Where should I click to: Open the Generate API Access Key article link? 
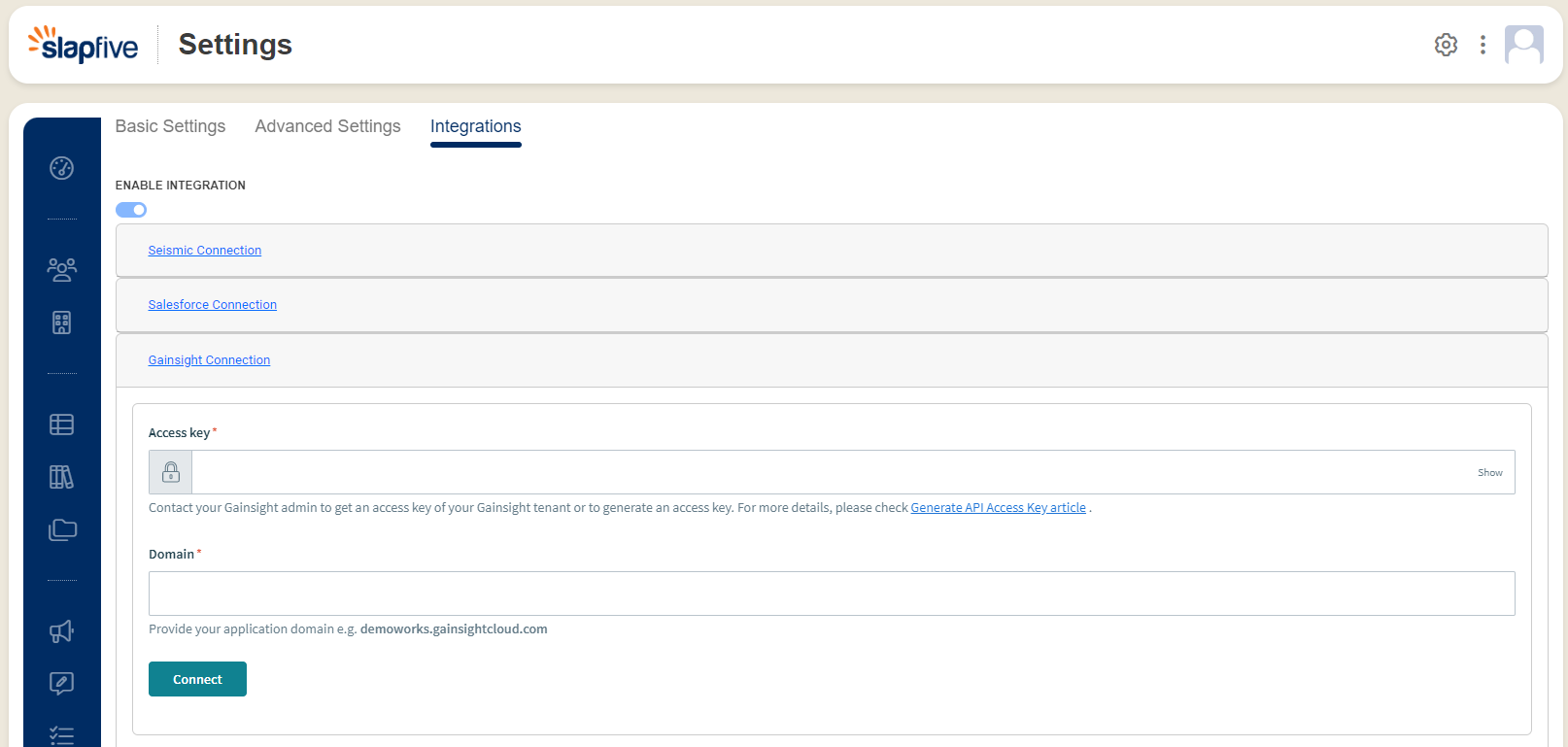coord(998,508)
